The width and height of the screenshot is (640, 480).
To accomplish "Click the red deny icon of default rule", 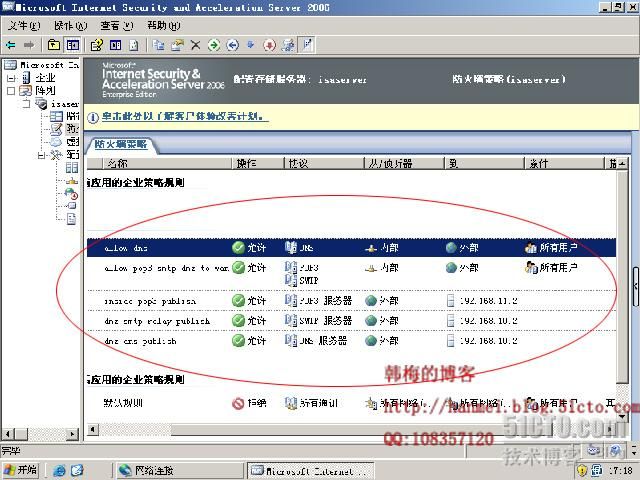I will (x=238, y=403).
